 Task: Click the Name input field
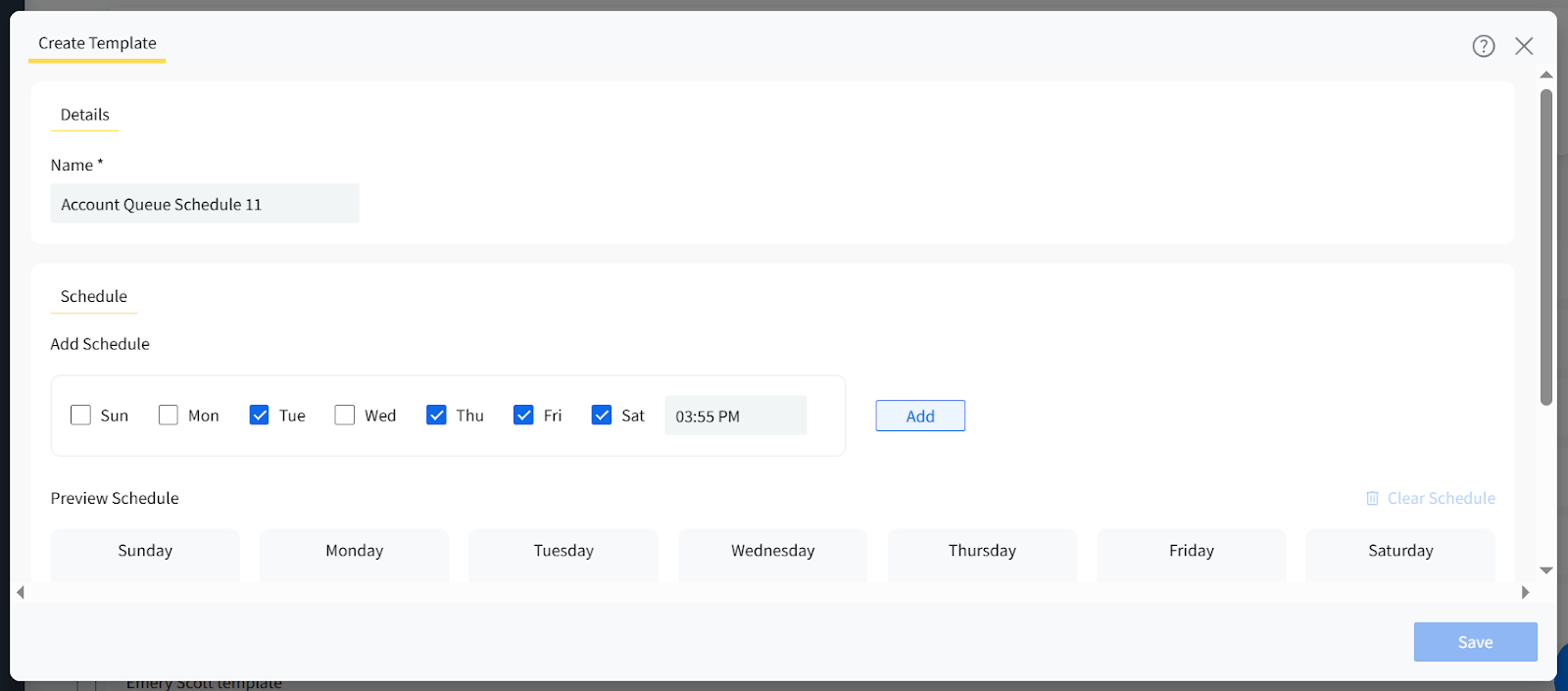(204, 204)
